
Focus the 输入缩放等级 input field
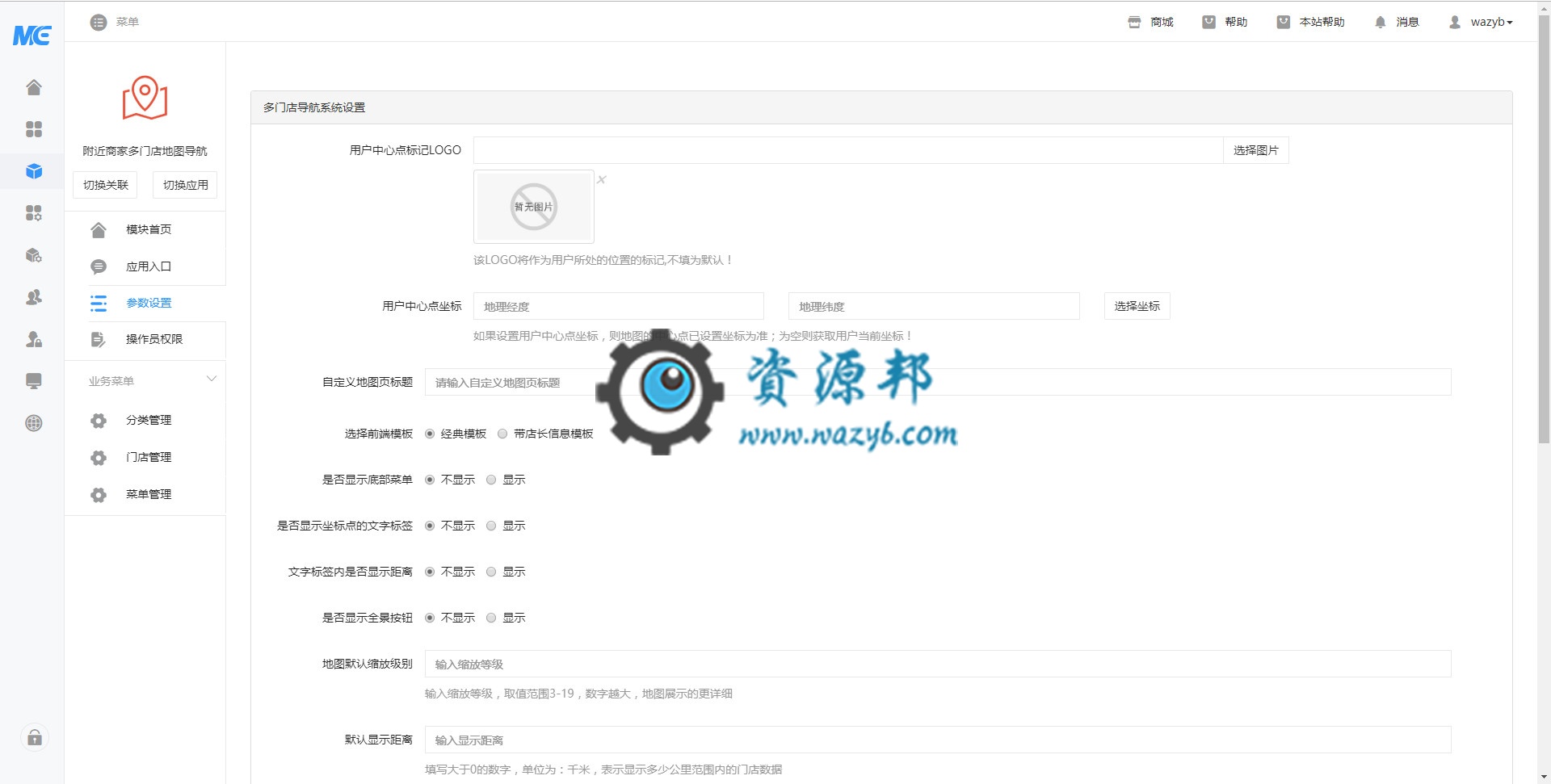point(938,664)
